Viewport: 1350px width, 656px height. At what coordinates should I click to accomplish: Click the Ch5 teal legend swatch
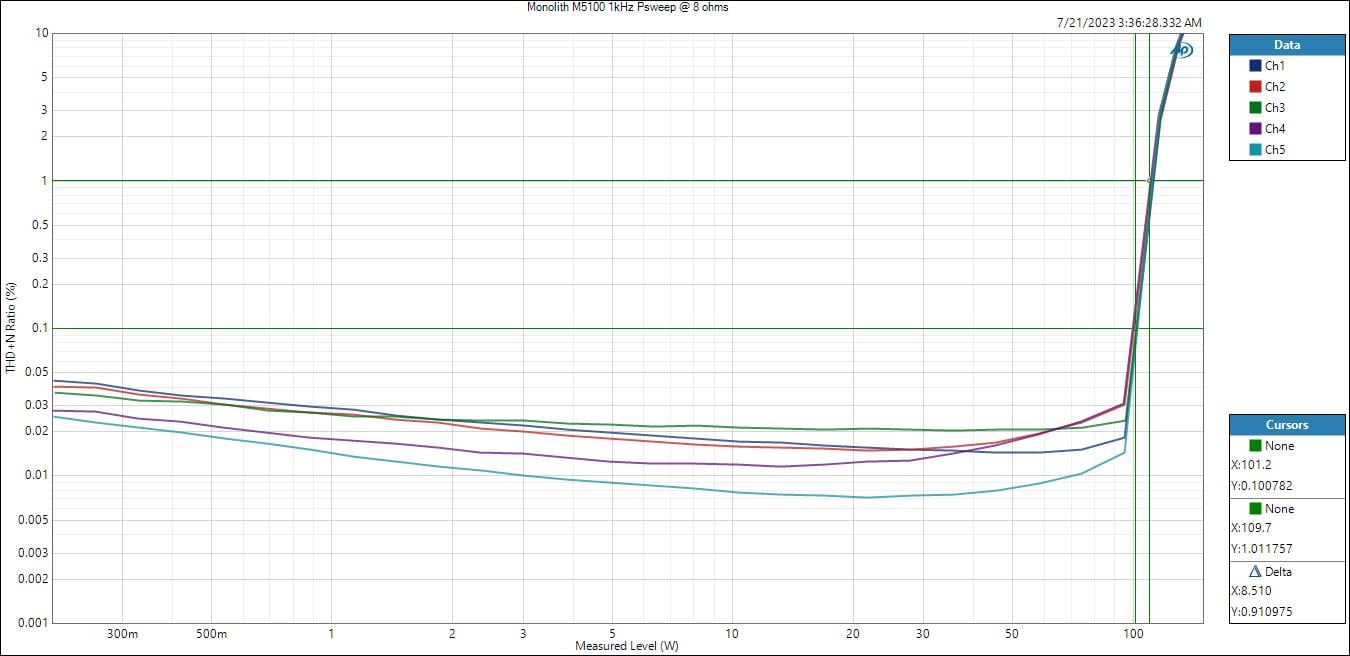[x=1255, y=150]
